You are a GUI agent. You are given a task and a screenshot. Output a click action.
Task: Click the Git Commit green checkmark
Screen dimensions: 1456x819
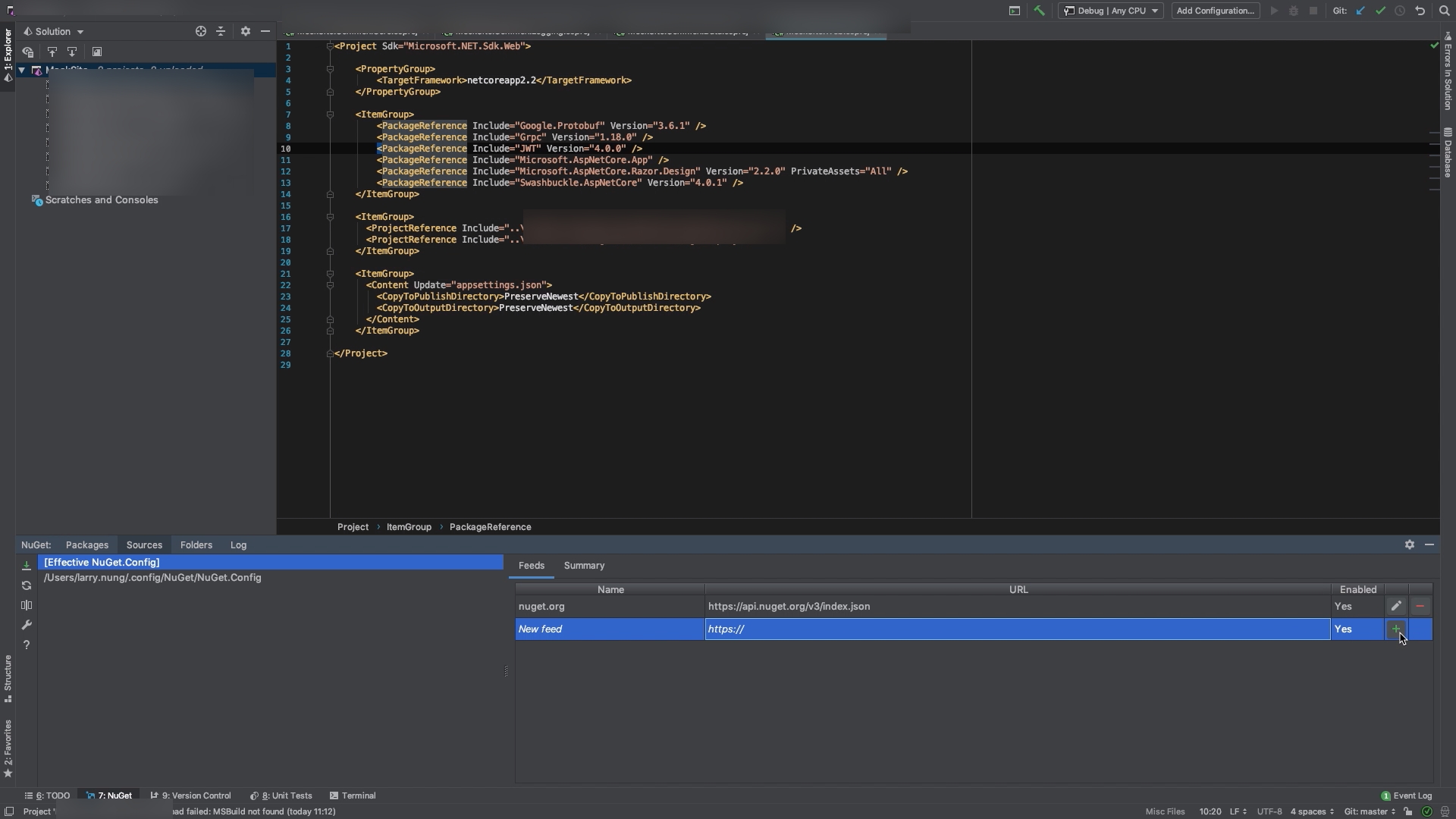pos(1380,11)
